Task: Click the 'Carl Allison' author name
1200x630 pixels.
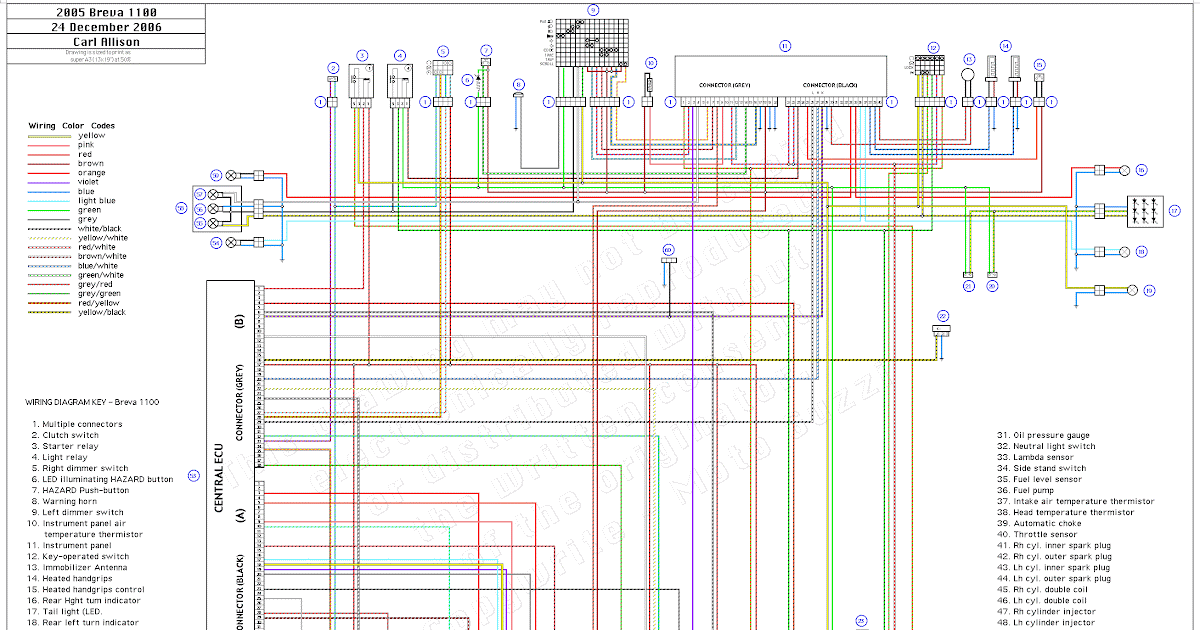Action: click(x=106, y=42)
